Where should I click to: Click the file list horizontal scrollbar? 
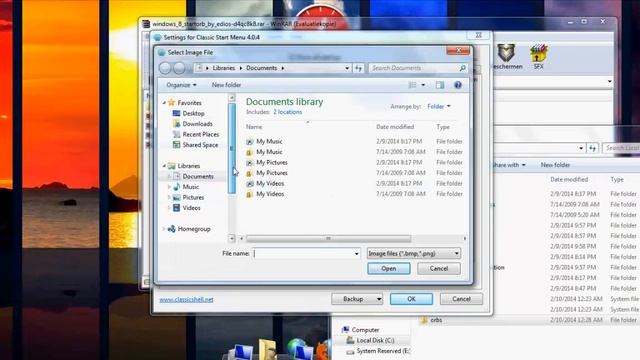(329, 238)
